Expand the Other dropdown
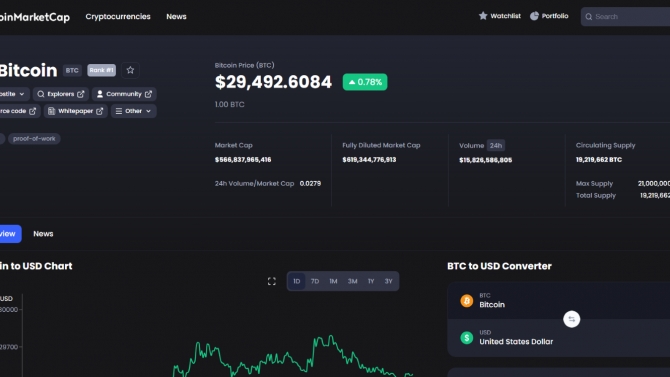Image resolution: width=670 pixels, height=377 pixels. coord(134,111)
